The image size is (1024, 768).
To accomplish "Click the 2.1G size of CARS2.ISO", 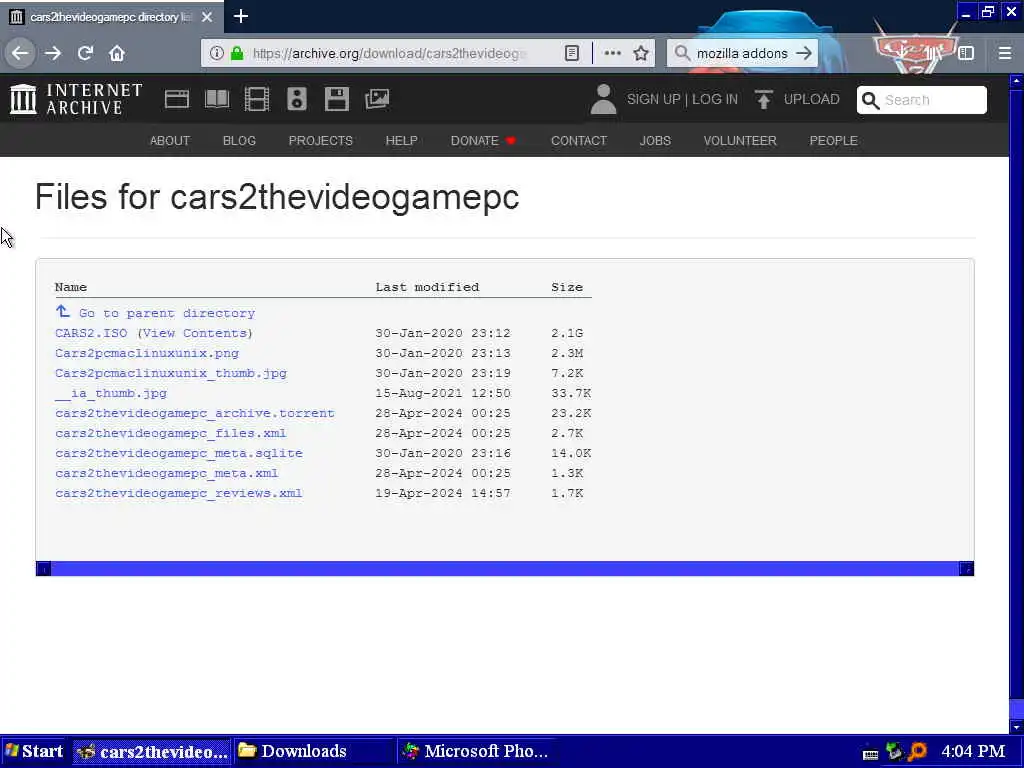I will click(567, 333).
